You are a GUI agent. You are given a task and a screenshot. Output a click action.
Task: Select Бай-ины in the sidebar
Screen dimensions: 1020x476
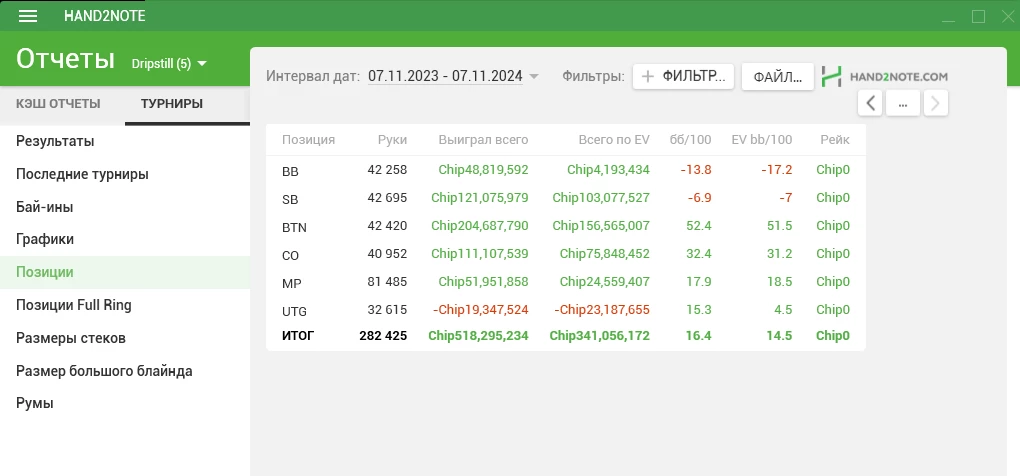pyautogui.click(x=44, y=207)
